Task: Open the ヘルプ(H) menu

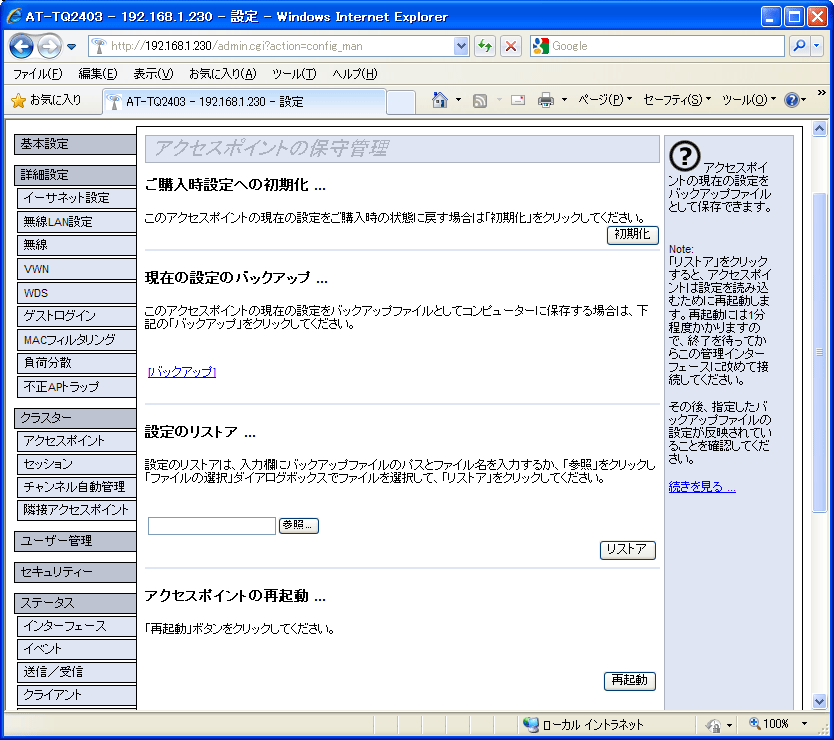Action: 355,74
